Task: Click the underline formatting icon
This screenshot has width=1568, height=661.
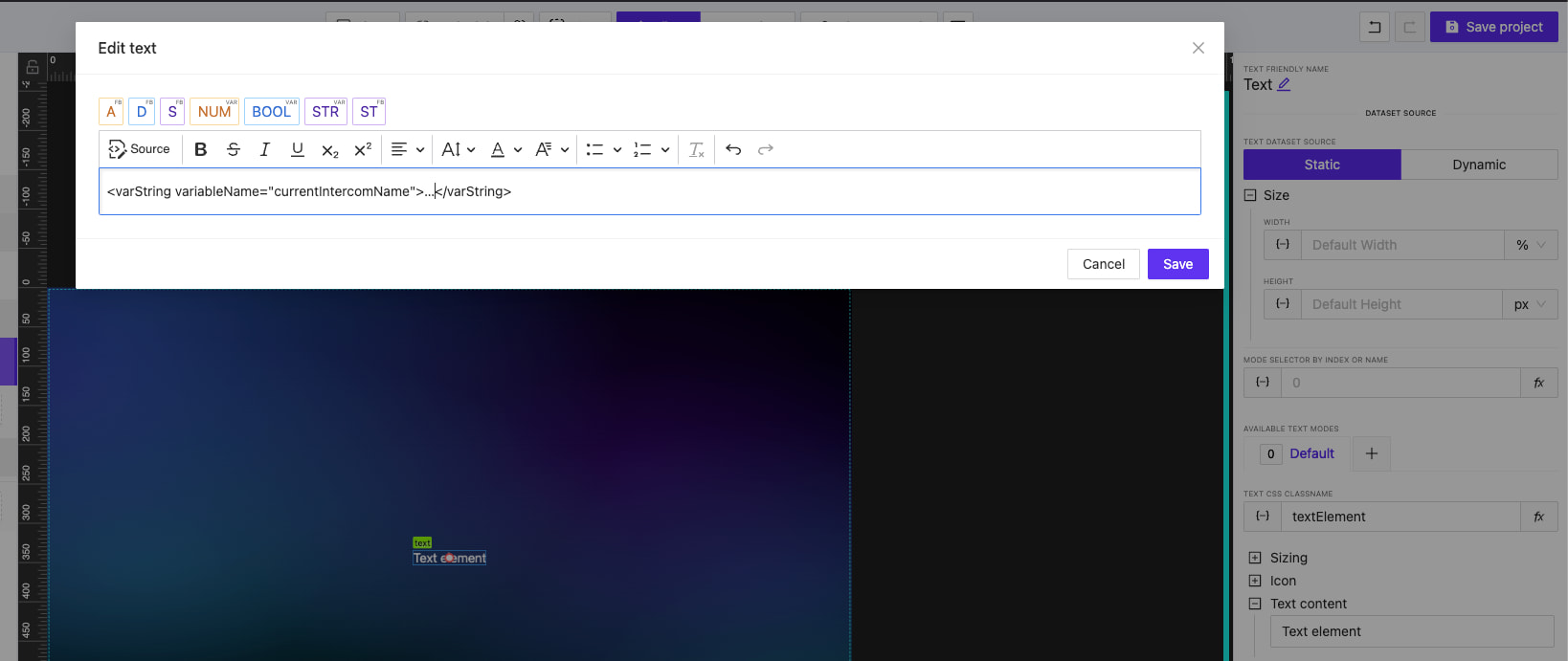Action: (298, 149)
